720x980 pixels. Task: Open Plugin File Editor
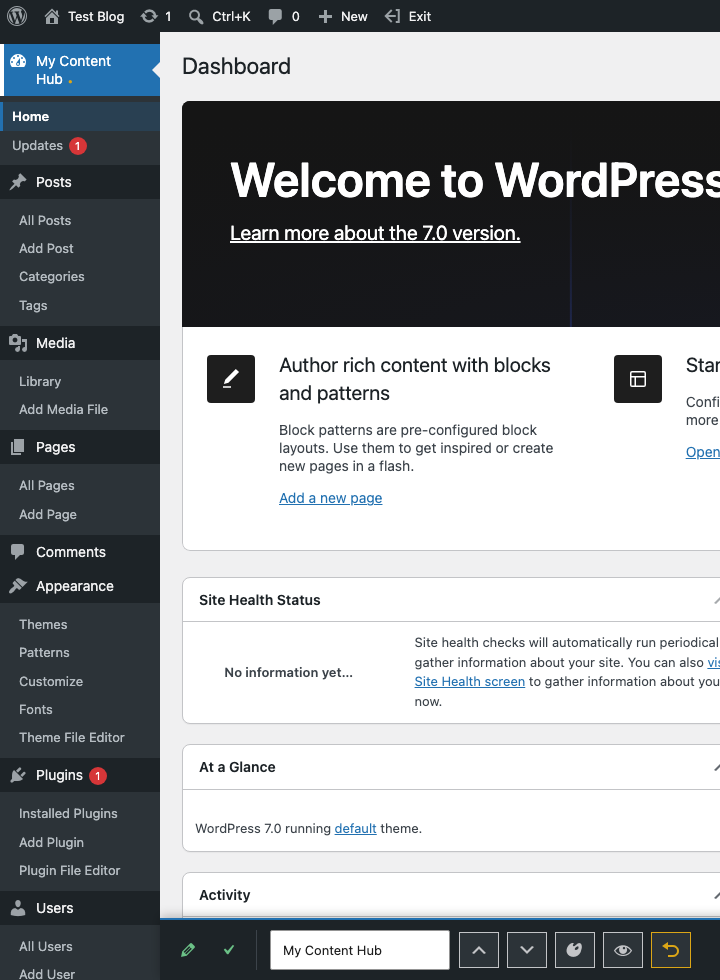click(69, 871)
